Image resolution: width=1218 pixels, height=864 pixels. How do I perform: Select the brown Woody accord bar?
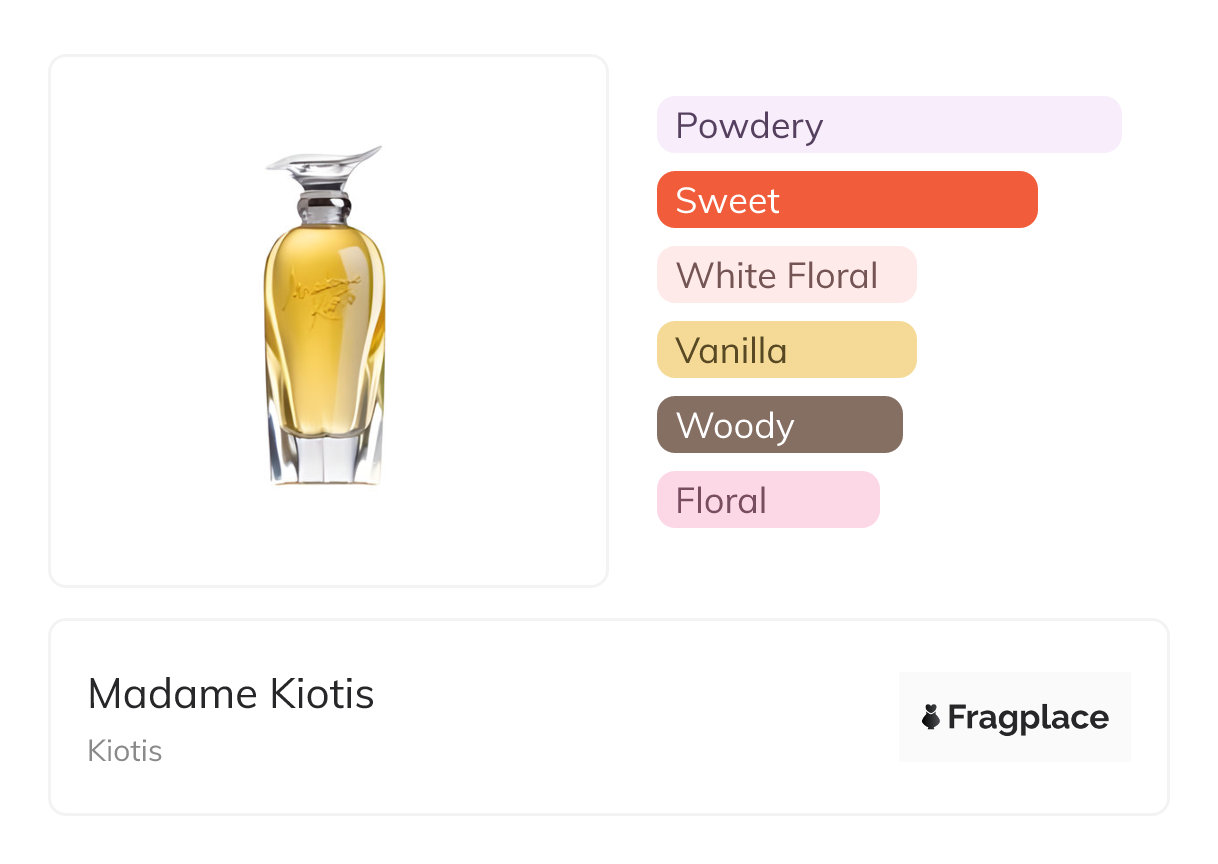(779, 425)
